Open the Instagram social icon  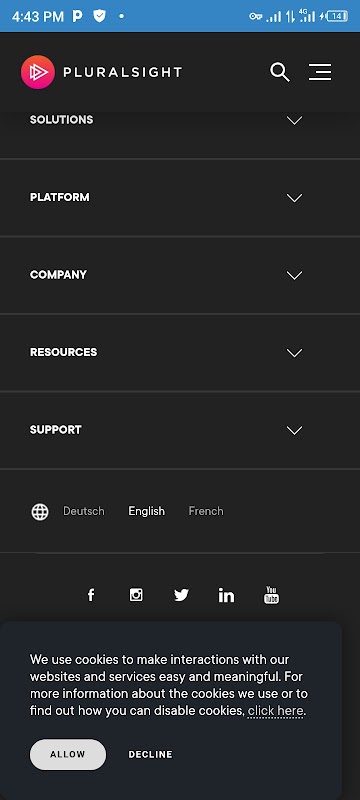pyautogui.click(x=136, y=595)
